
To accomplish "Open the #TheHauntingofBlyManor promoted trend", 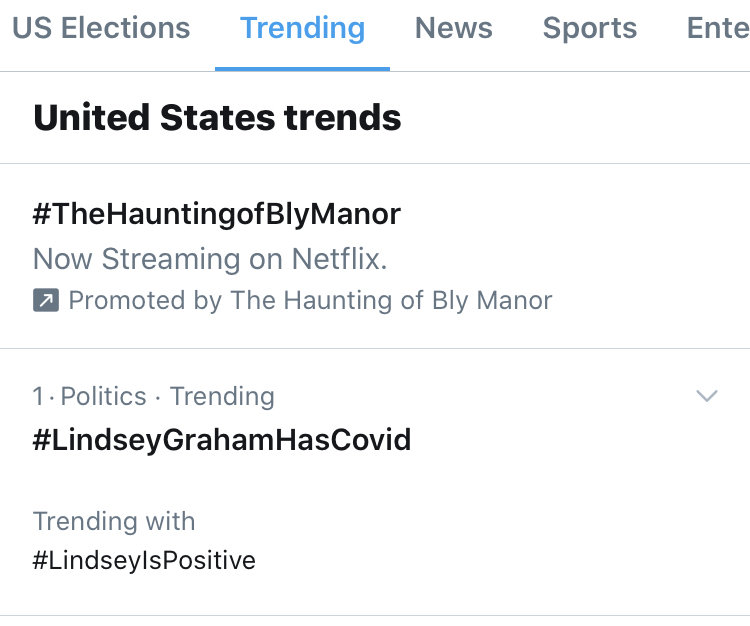I will click(x=217, y=214).
